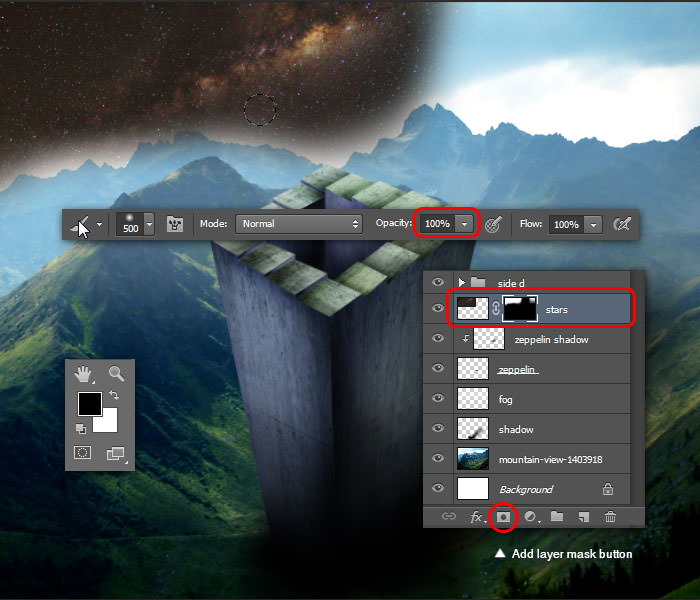Image resolution: width=700 pixels, height=600 pixels.
Task: Hide the mountain-view-1403918 layer
Action: (x=438, y=458)
